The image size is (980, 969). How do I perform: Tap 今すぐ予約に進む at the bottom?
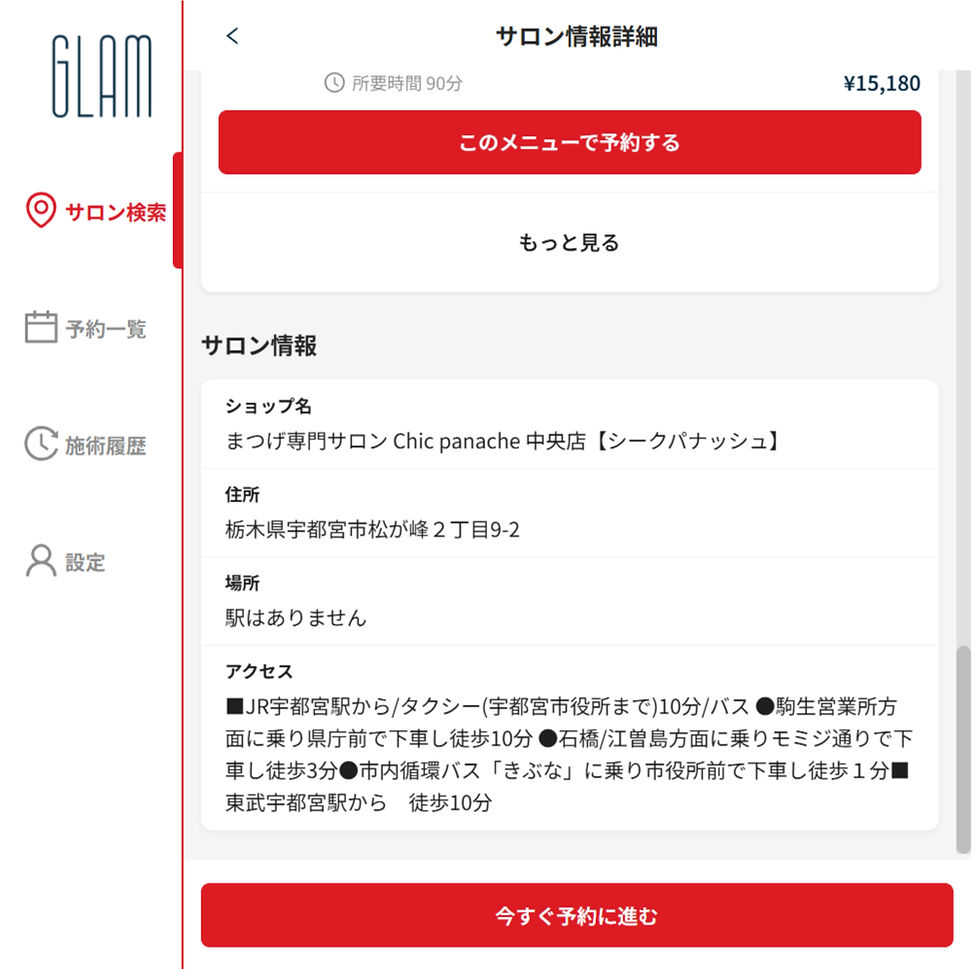(x=578, y=914)
